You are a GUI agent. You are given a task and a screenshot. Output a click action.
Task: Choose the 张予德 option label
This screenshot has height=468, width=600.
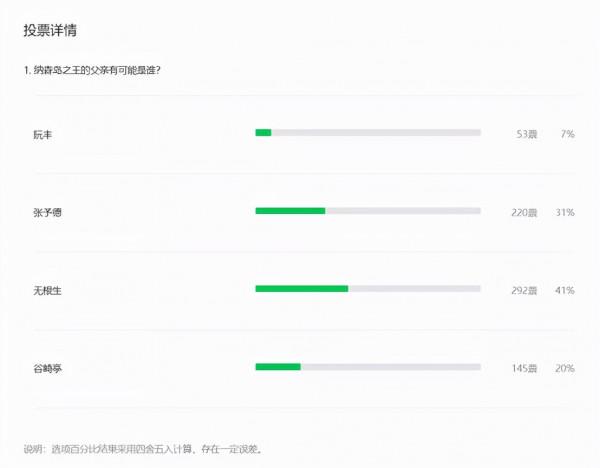click(x=47, y=212)
